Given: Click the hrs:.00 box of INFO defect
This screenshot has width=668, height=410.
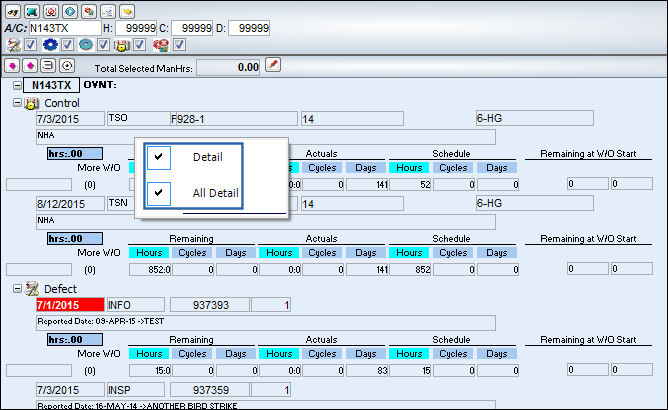Looking at the screenshot, I should point(75,340).
